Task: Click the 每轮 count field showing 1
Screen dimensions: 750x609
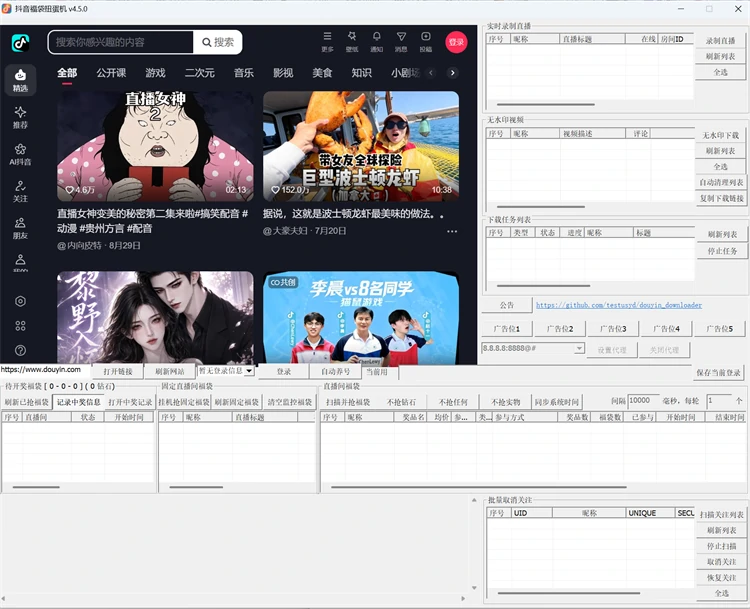Action: coord(720,401)
